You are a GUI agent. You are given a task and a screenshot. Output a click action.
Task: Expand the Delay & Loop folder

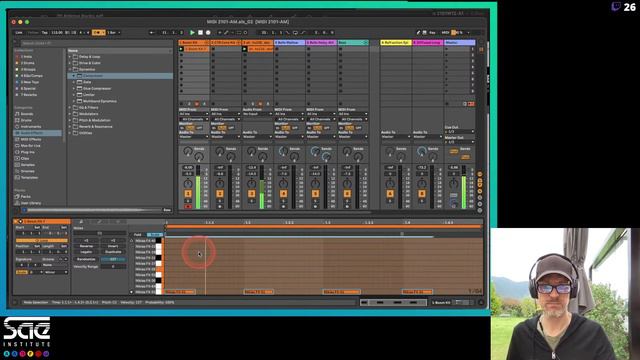coord(70,57)
